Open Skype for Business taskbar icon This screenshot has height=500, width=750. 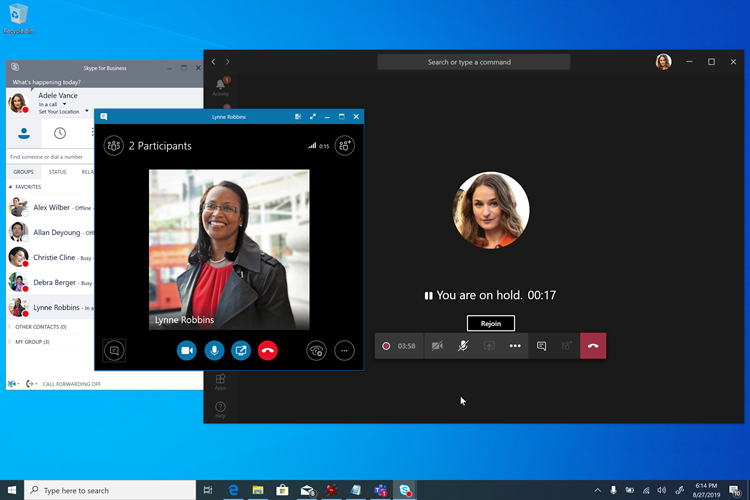[x=405, y=490]
